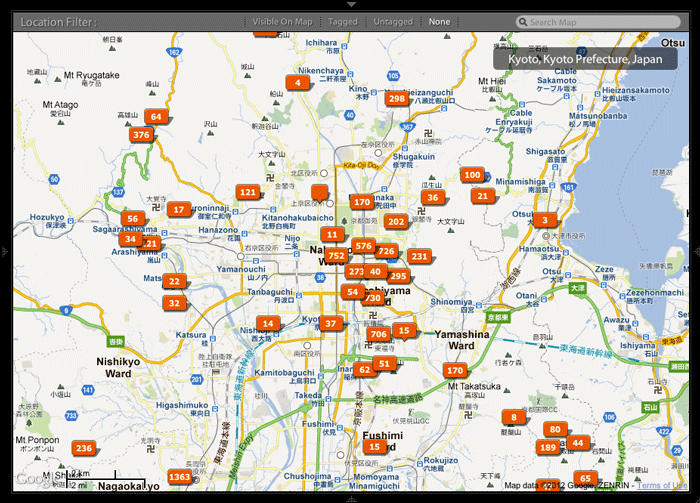Select the 100 photo cluster marker
The height and width of the screenshot is (503, 700).
(x=472, y=175)
